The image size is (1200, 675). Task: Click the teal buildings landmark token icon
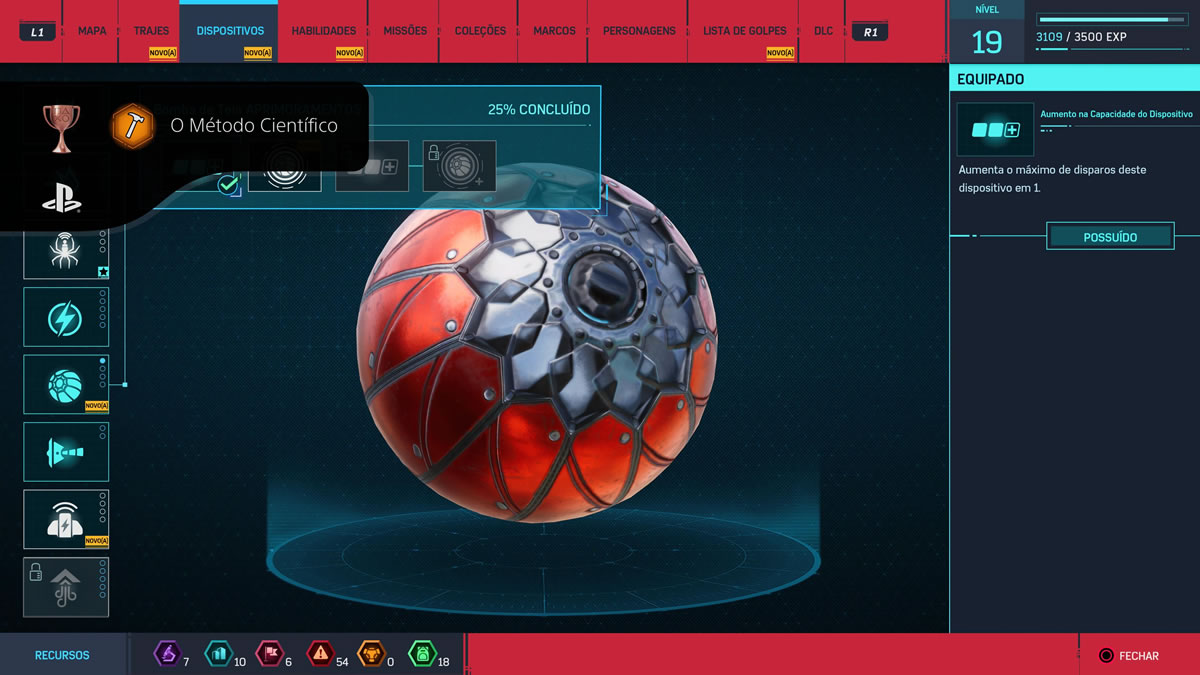(217, 654)
